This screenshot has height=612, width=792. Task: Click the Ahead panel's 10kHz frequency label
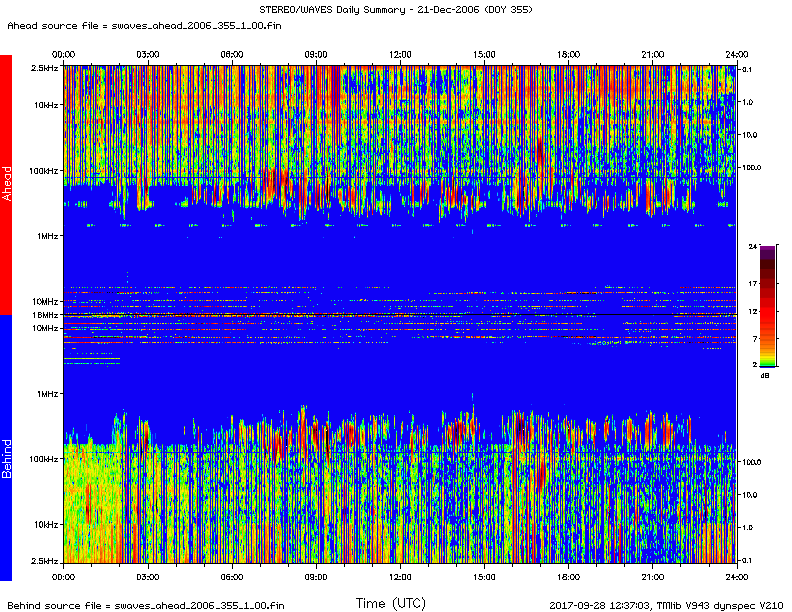point(46,105)
